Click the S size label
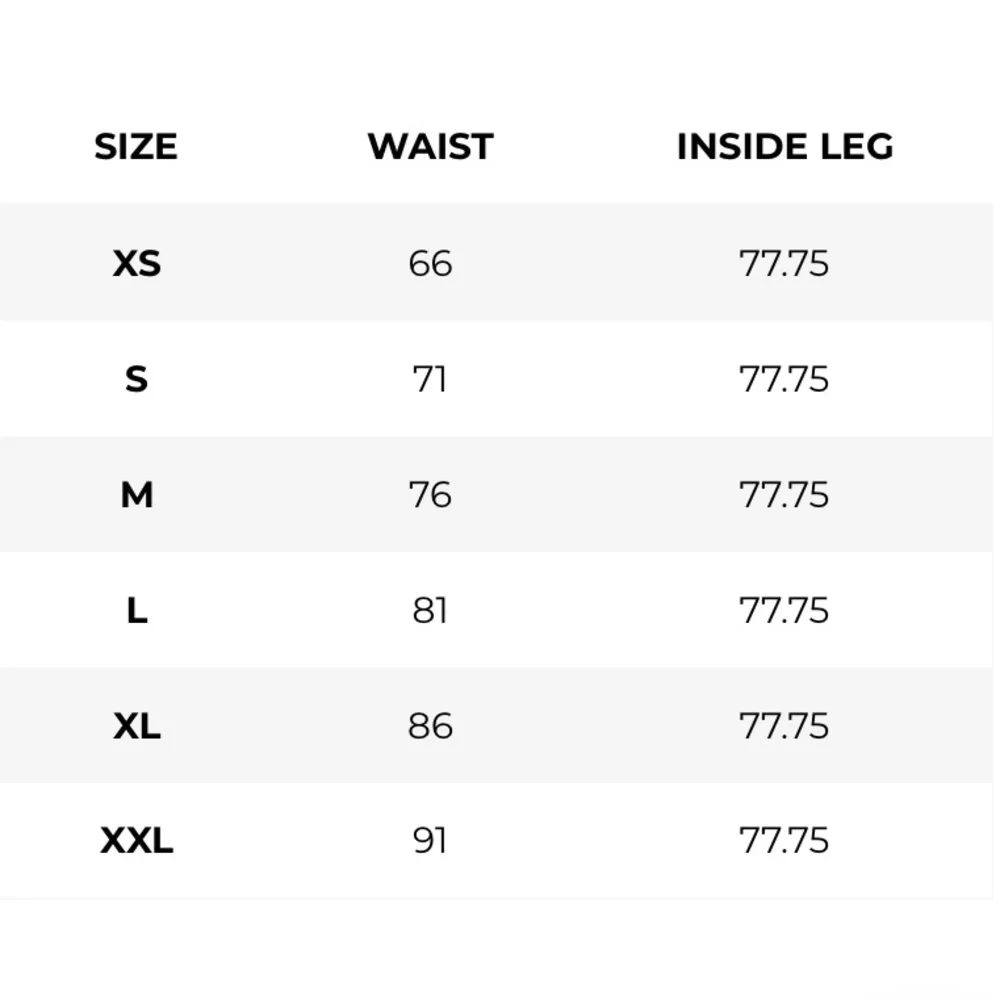 point(136,380)
